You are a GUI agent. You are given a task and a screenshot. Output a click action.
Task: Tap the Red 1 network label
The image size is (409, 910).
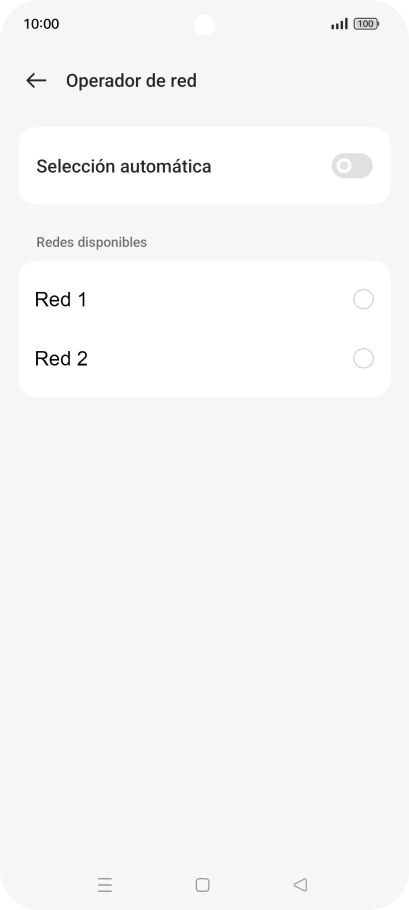click(60, 299)
